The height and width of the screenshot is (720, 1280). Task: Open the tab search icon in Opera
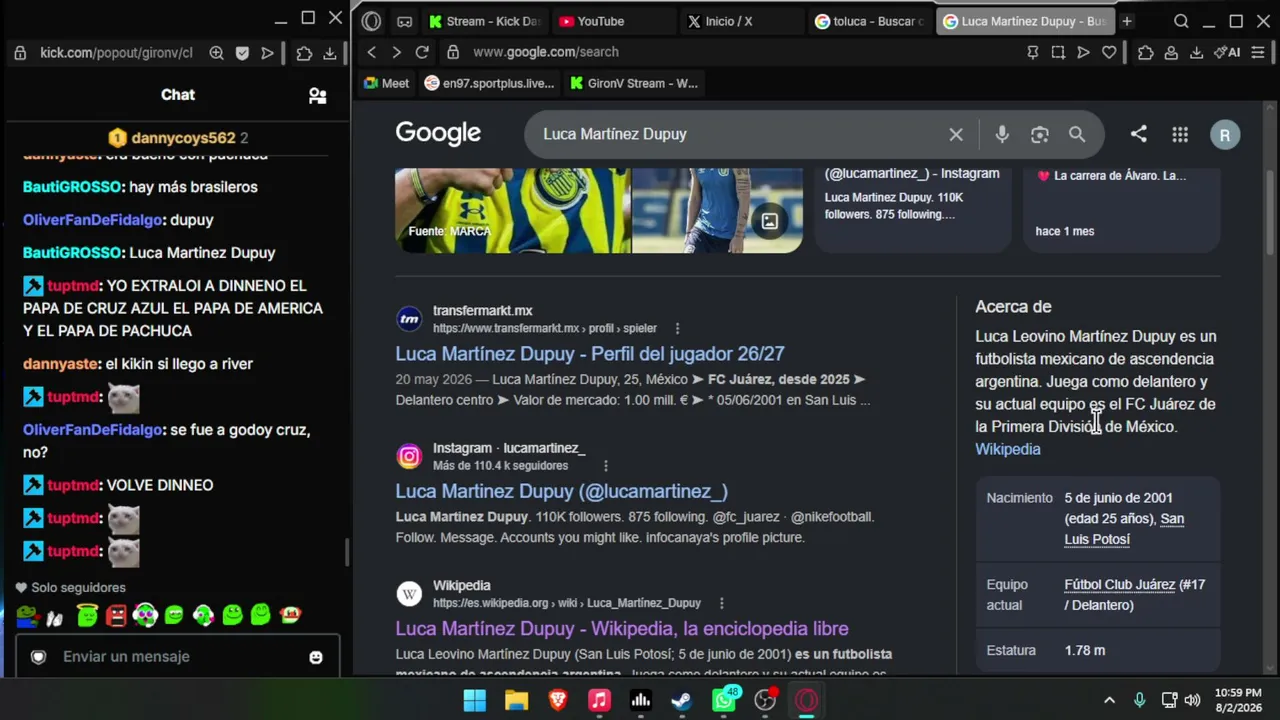[1181, 21]
